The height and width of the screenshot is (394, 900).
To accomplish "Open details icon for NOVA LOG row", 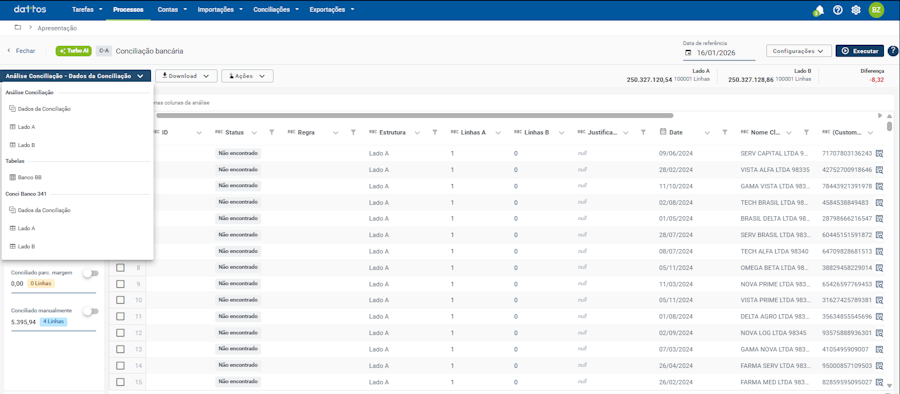I will coord(879,333).
